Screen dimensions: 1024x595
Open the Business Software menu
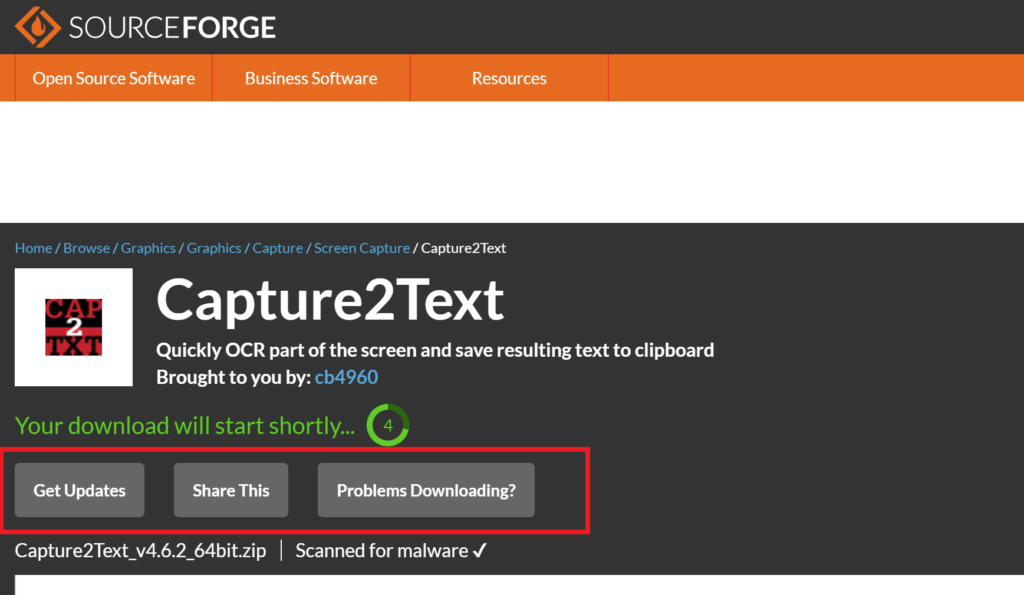(x=311, y=78)
